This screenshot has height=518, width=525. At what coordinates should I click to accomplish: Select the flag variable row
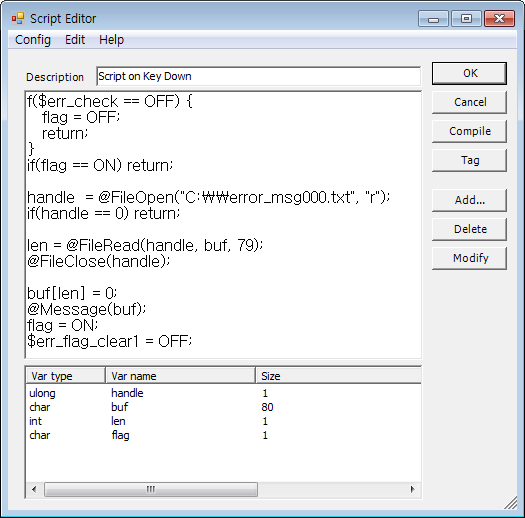click(x=223, y=435)
